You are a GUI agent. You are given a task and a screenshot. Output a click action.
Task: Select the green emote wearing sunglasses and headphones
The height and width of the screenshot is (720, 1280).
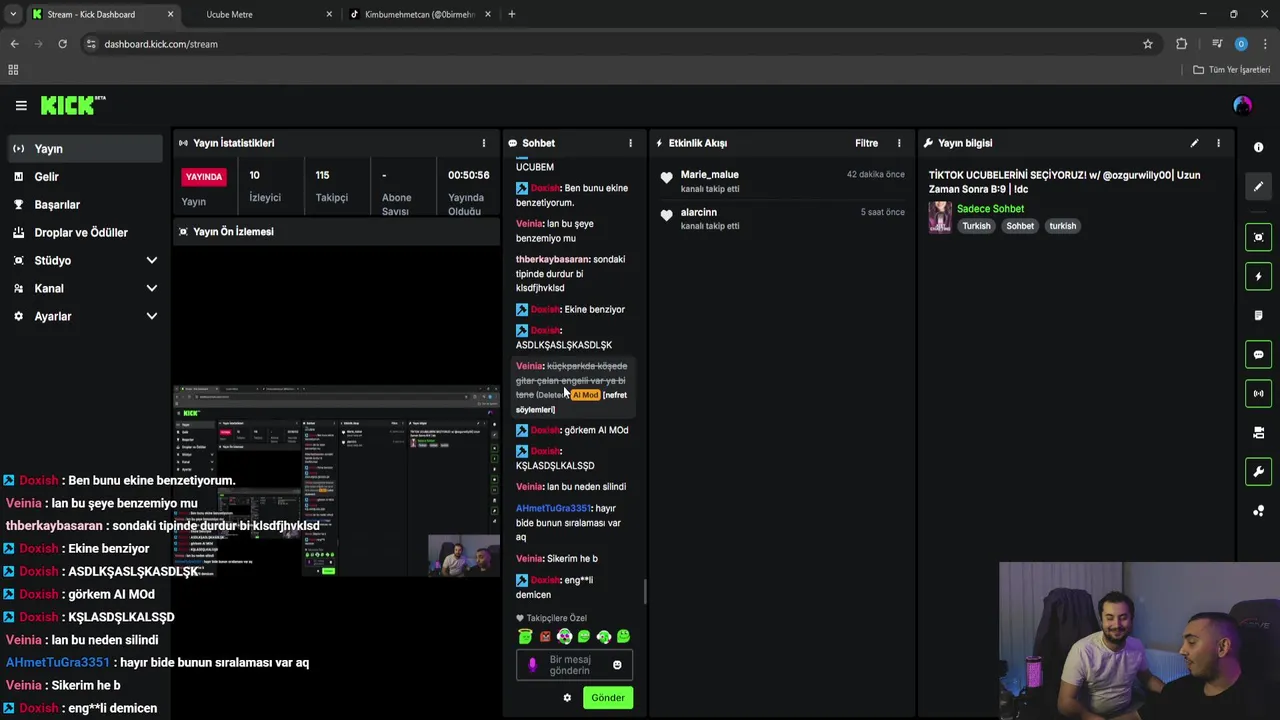point(565,636)
